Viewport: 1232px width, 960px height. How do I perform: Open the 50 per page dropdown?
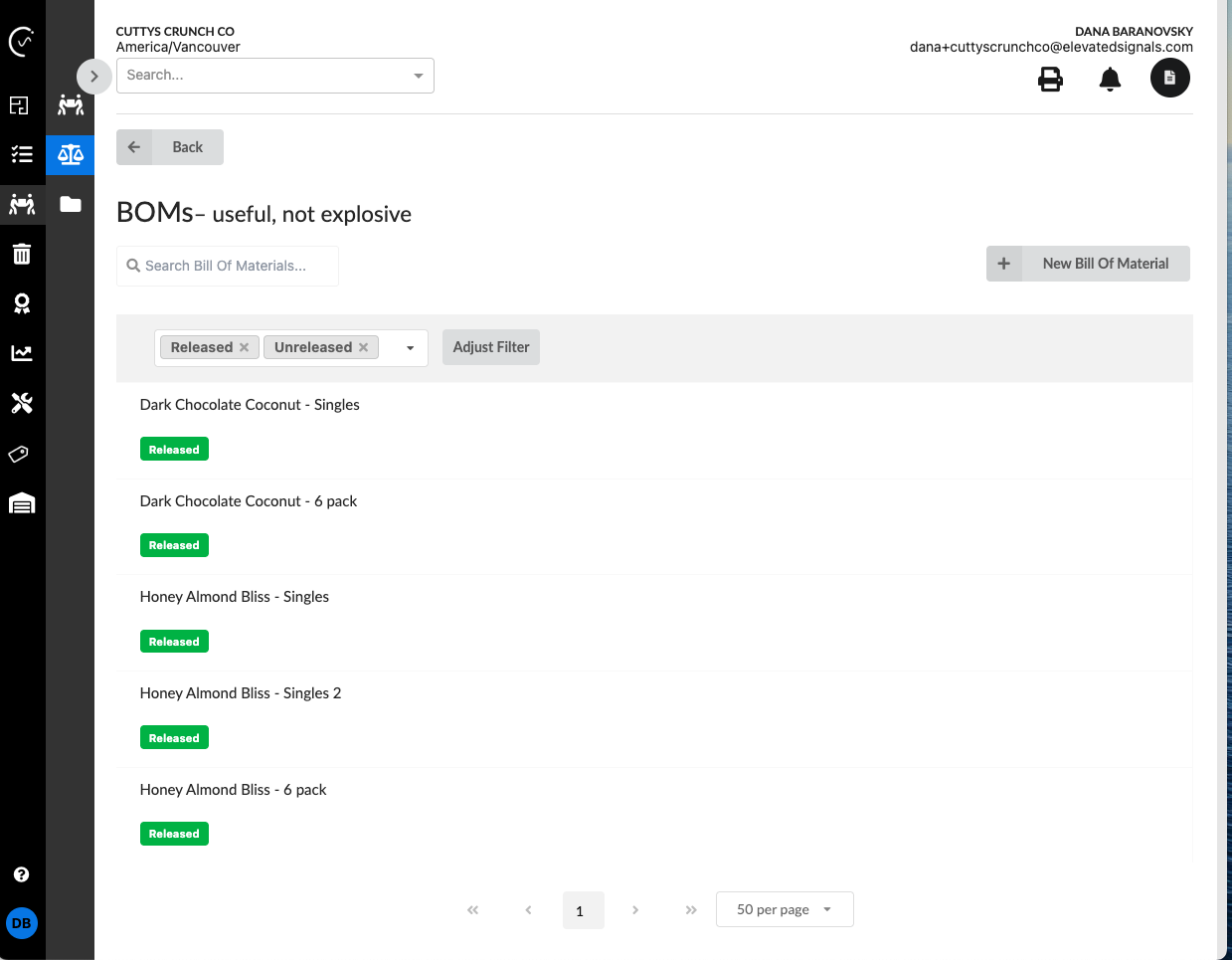[785, 908]
